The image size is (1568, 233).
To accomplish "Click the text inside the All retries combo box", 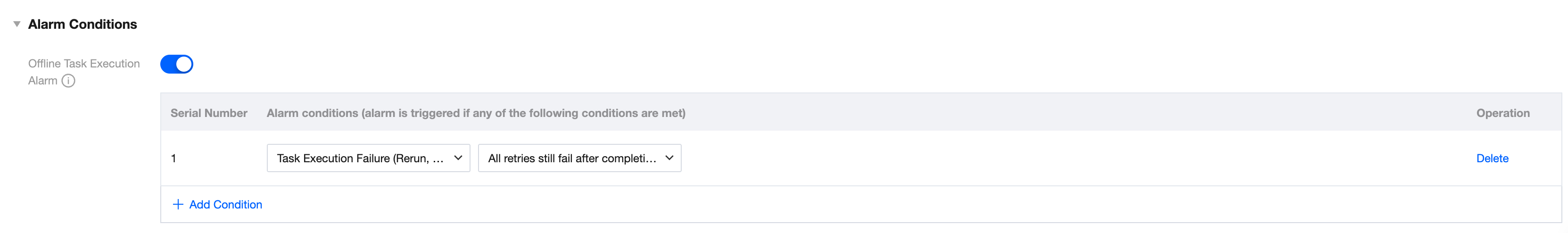I will pos(571,158).
